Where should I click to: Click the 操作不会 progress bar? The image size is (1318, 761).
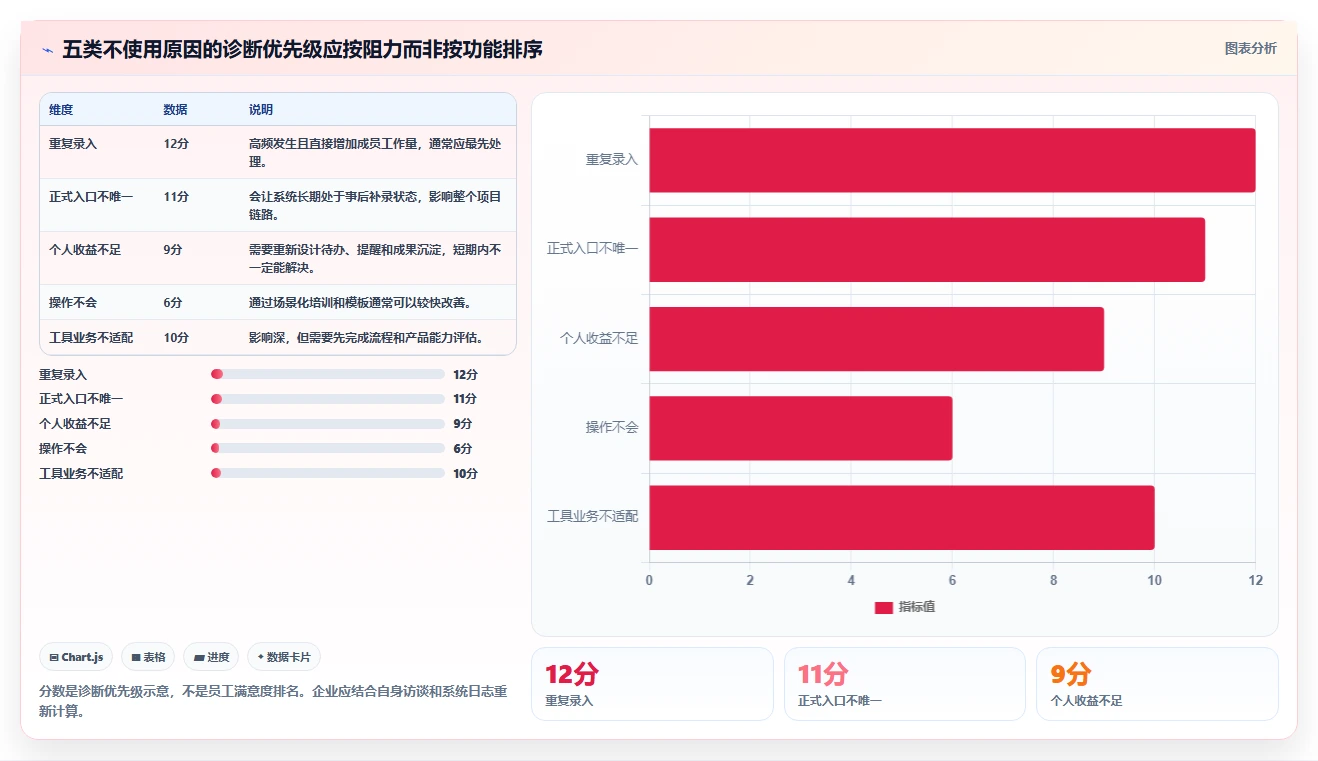pyautogui.click(x=328, y=449)
